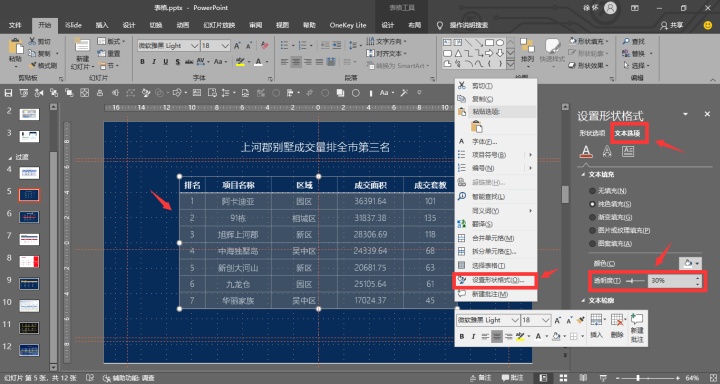Select the oval shape in shapes gallery
The image size is (720, 384).
coord(500,43)
